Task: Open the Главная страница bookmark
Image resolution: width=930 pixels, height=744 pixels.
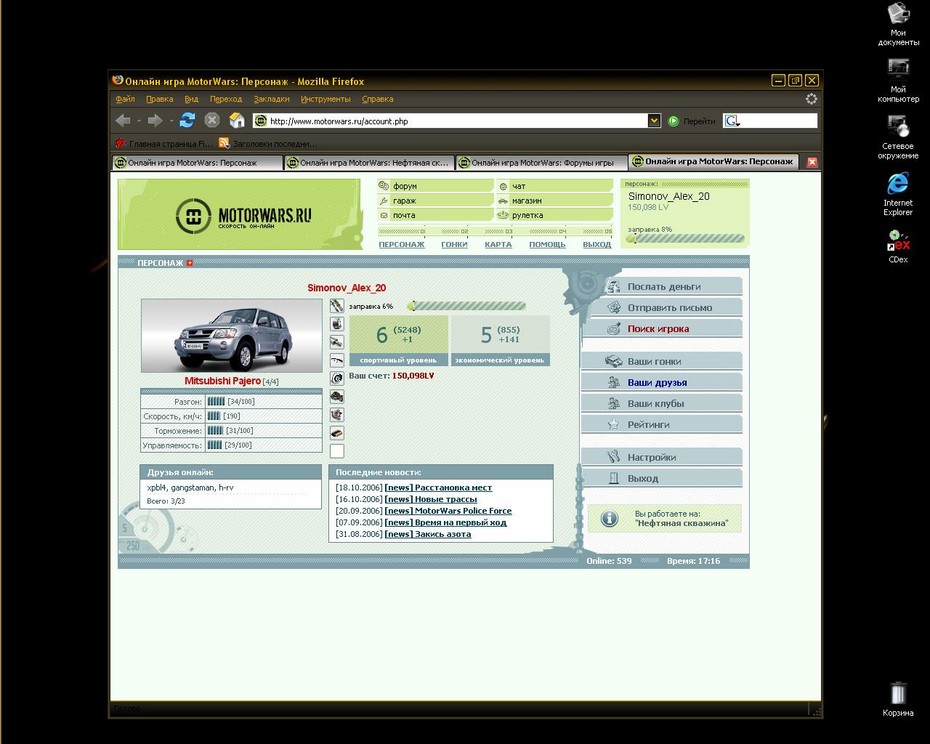Action: (x=164, y=143)
